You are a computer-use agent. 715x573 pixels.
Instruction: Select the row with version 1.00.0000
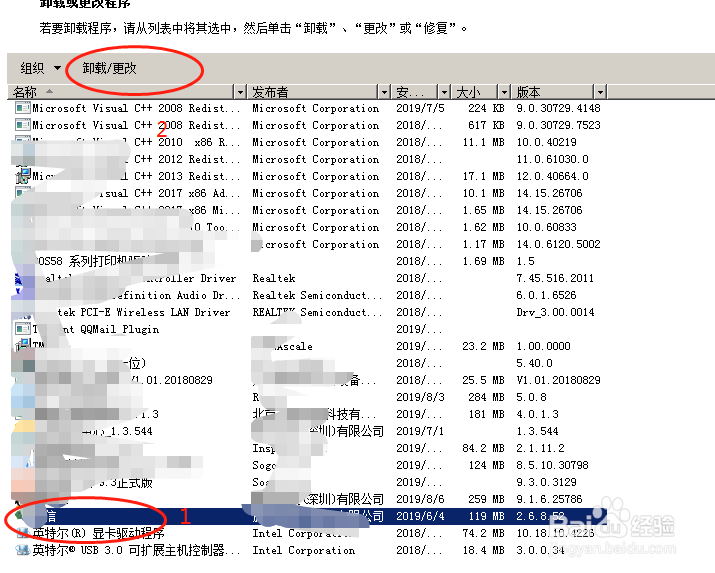tap(308, 346)
